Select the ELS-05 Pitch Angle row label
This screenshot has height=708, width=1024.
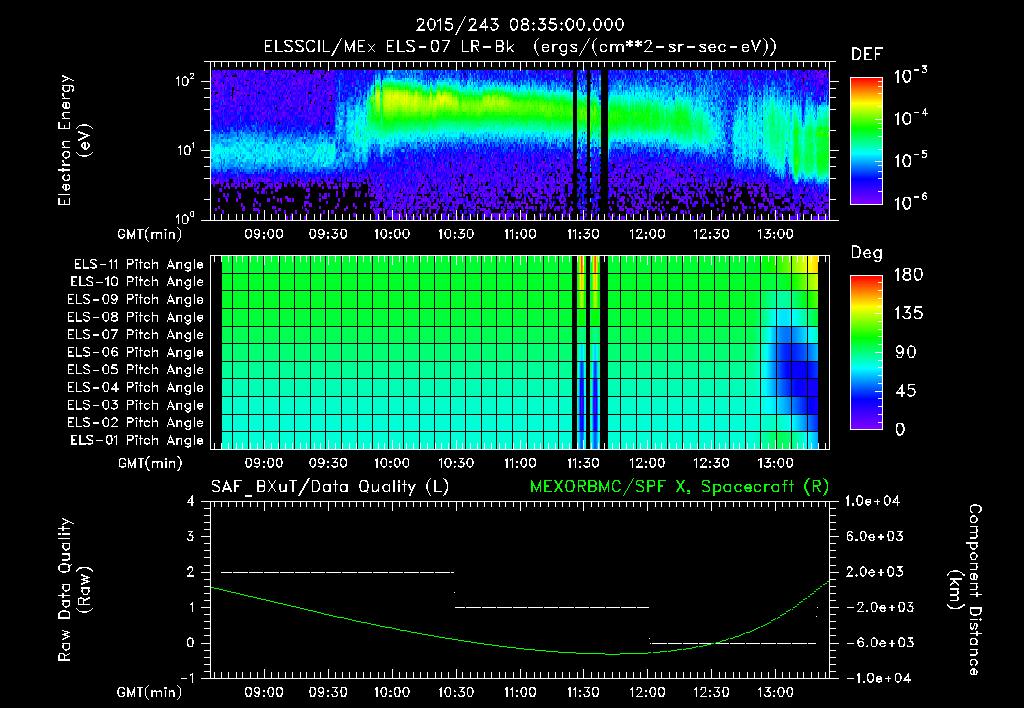(135, 370)
